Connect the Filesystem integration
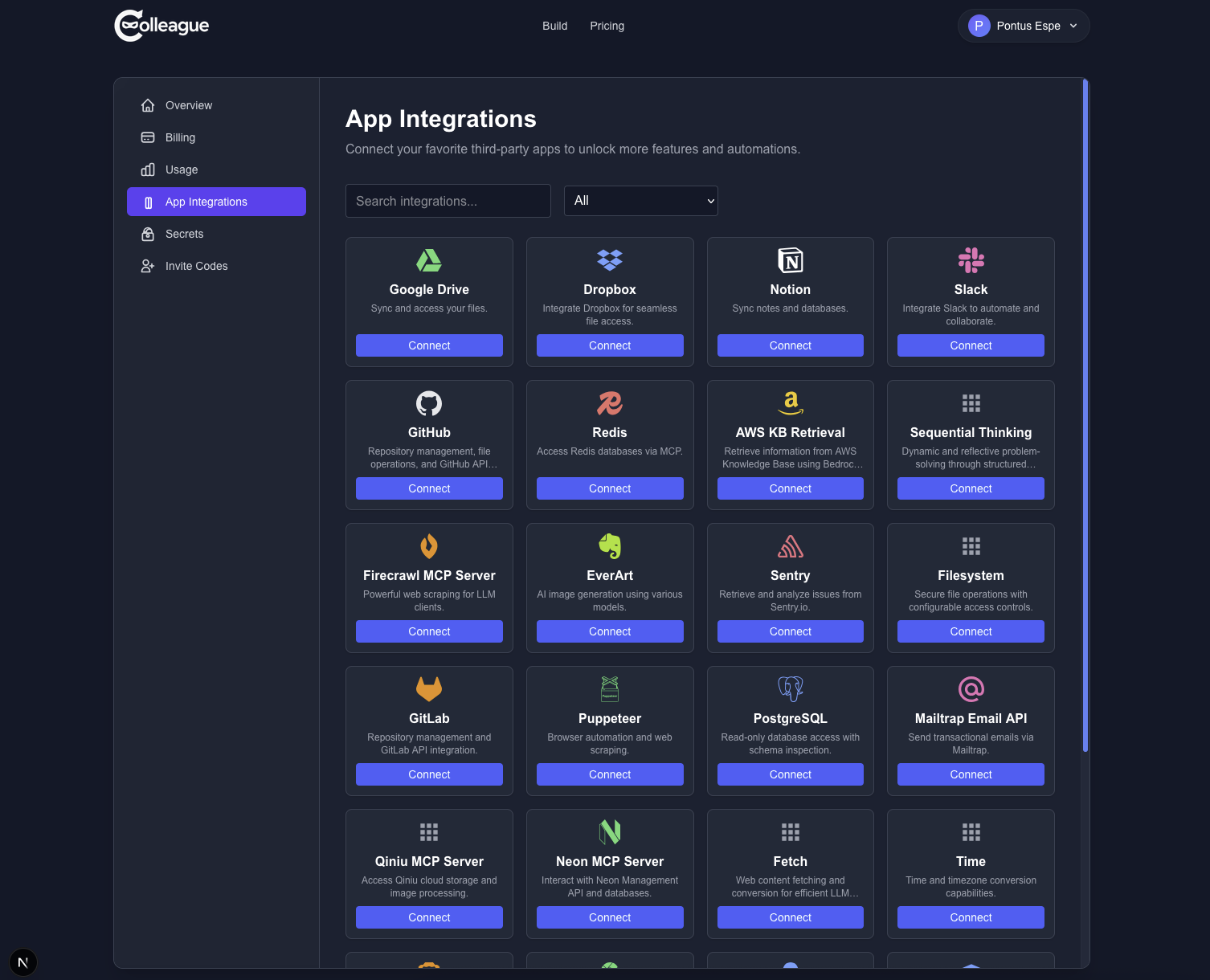The height and width of the screenshot is (980, 1210). (x=971, y=631)
